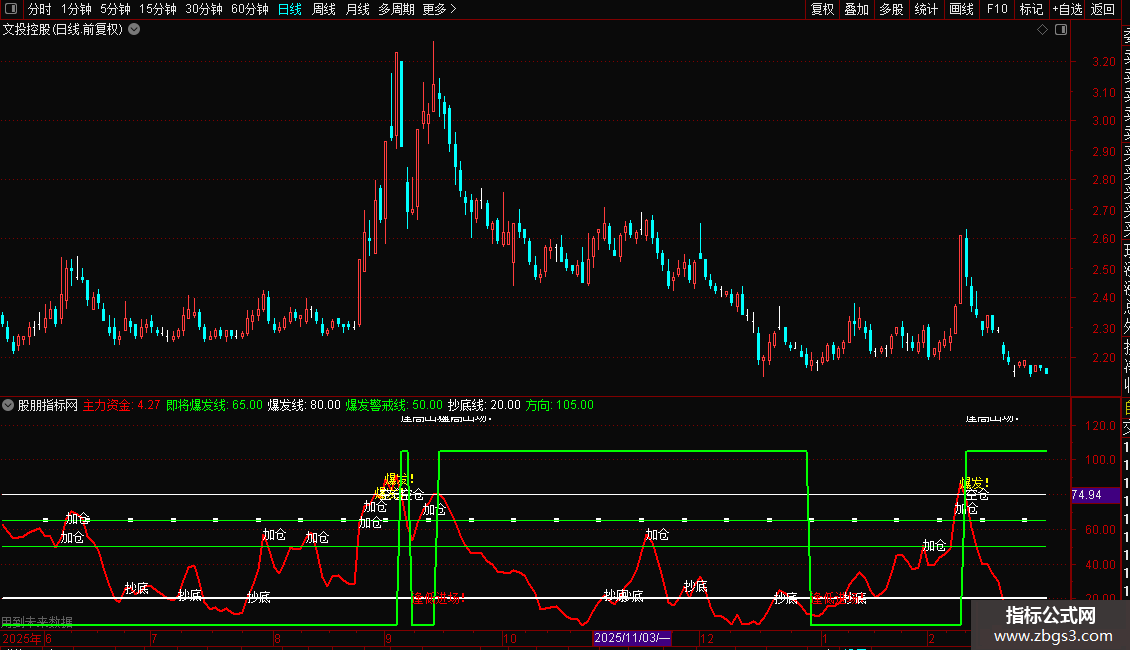Image resolution: width=1130 pixels, height=650 pixels.
Task: Open dropdown next to 文投控股 title
Action: click(x=134, y=30)
